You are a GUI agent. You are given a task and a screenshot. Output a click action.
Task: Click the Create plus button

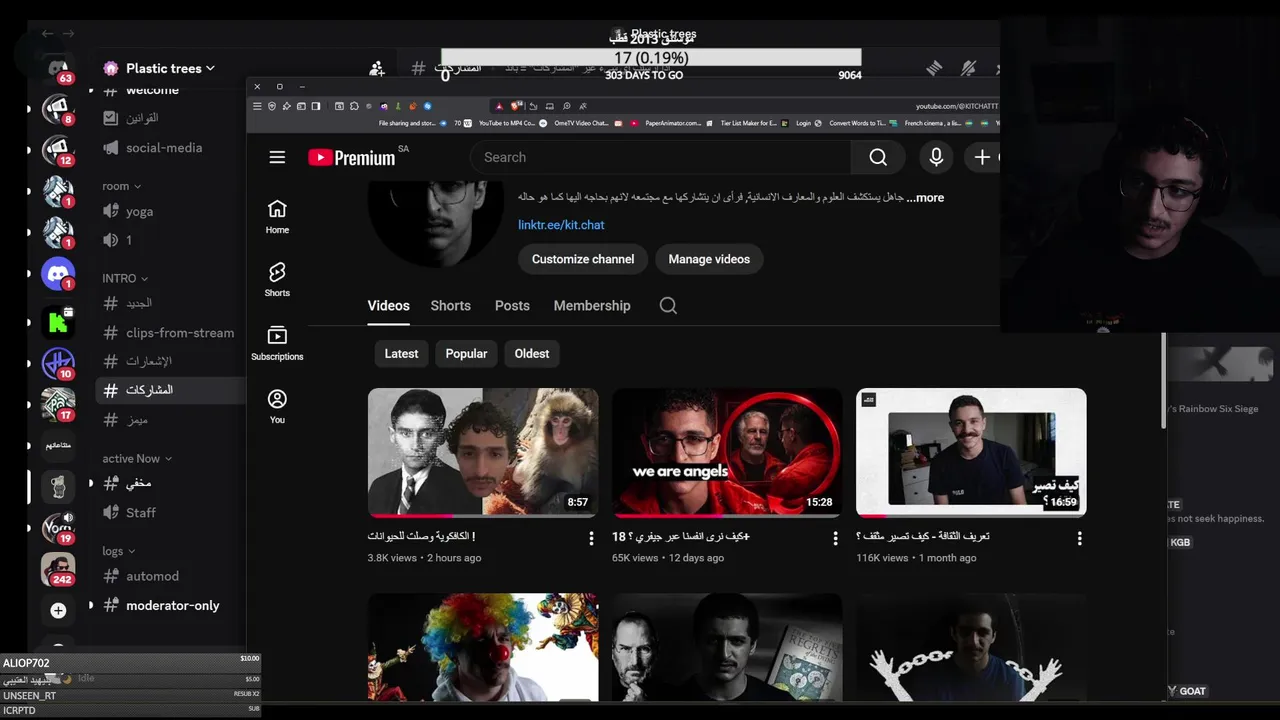tap(983, 157)
